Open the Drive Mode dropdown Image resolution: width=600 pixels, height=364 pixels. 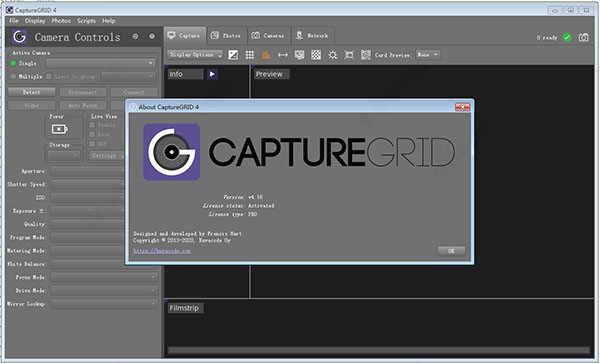pos(104,291)
